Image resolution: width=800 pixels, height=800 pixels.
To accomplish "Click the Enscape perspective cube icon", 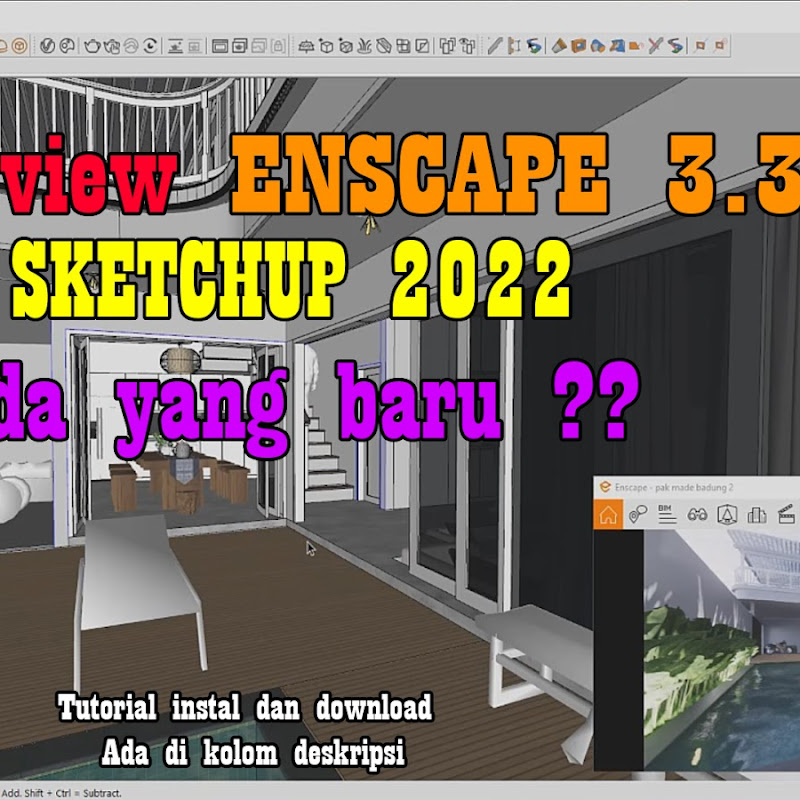I will pos(727,515).
